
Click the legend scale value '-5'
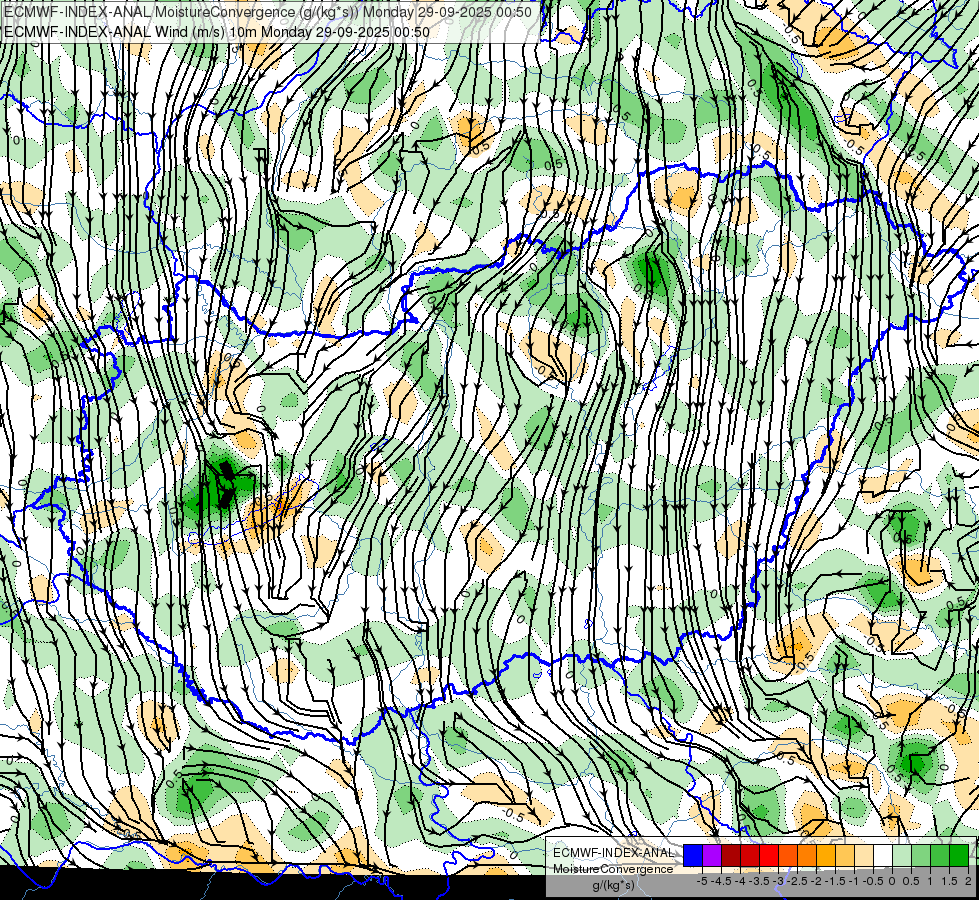[702, 881]
